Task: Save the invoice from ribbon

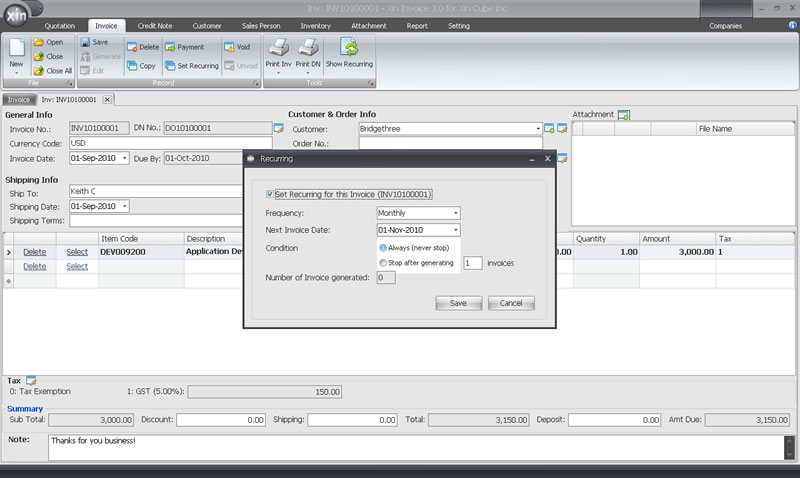Action: [x=94, y=42]
